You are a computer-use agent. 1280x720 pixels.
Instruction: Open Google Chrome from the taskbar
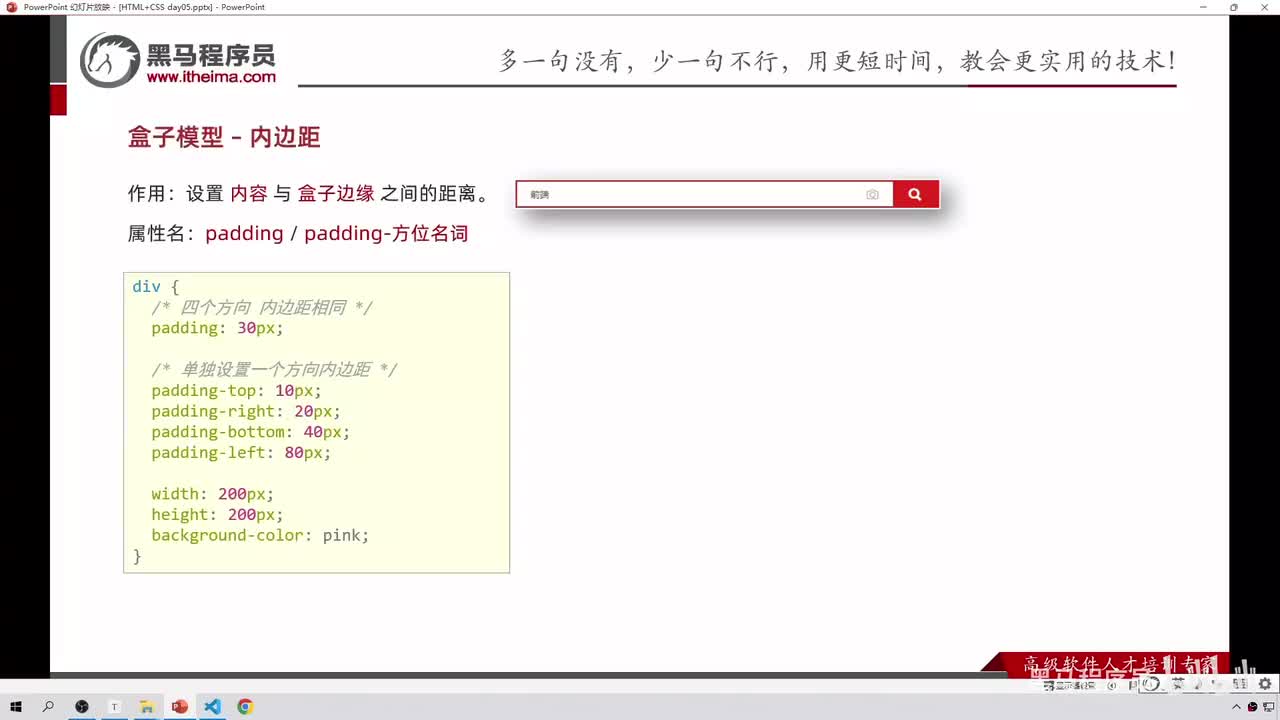click(x=245, y=707)
